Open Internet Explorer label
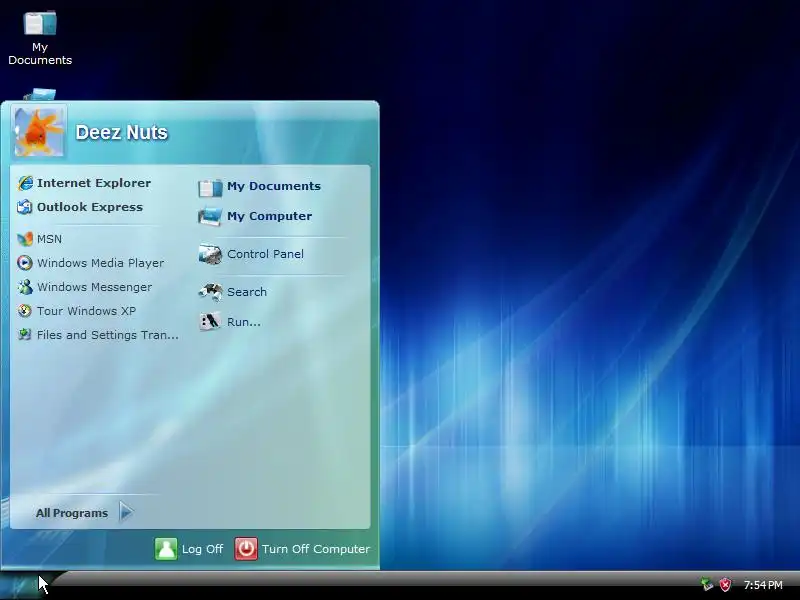The width and height of the screenshot is (800, 600). [x=94, y=183]
